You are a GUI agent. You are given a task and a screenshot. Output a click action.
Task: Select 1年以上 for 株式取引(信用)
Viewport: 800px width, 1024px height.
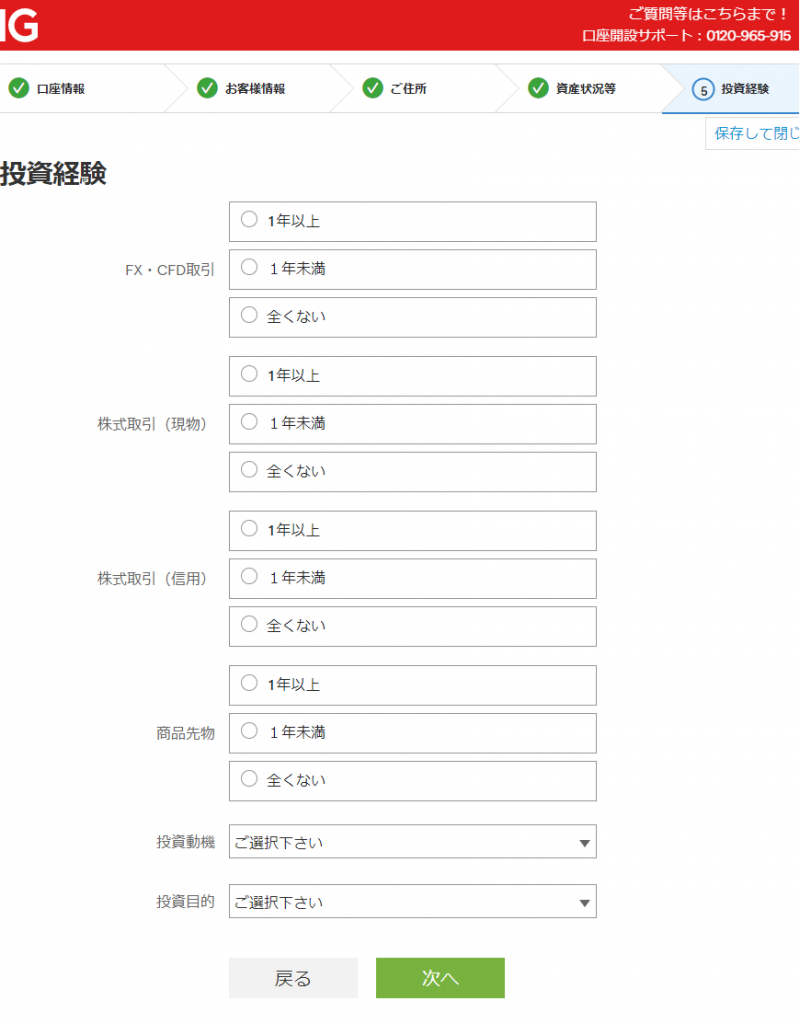[x=413, y=530]
